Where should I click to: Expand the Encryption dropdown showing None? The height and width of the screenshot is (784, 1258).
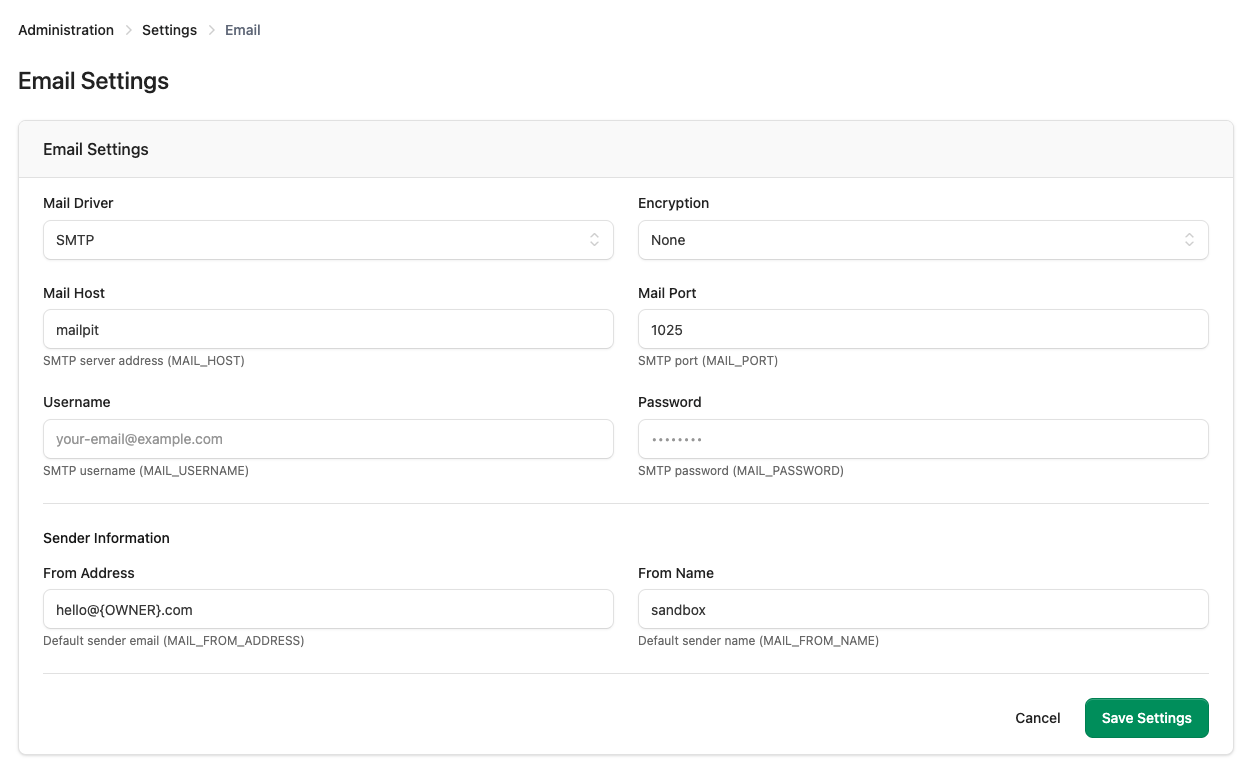pos(922,240)
